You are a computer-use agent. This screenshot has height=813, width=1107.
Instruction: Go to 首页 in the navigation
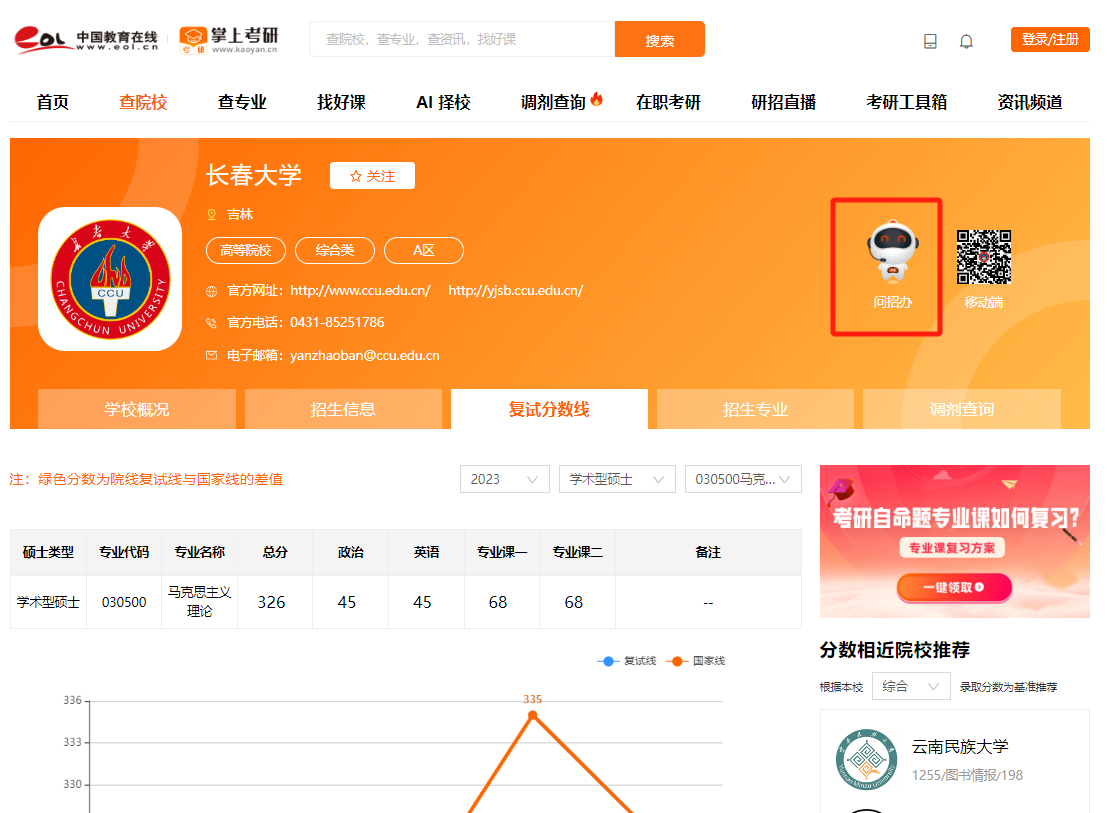[53, 102]
